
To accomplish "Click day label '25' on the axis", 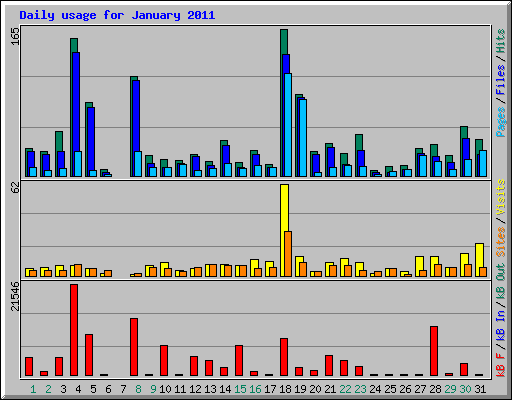I will pos(390,389).
